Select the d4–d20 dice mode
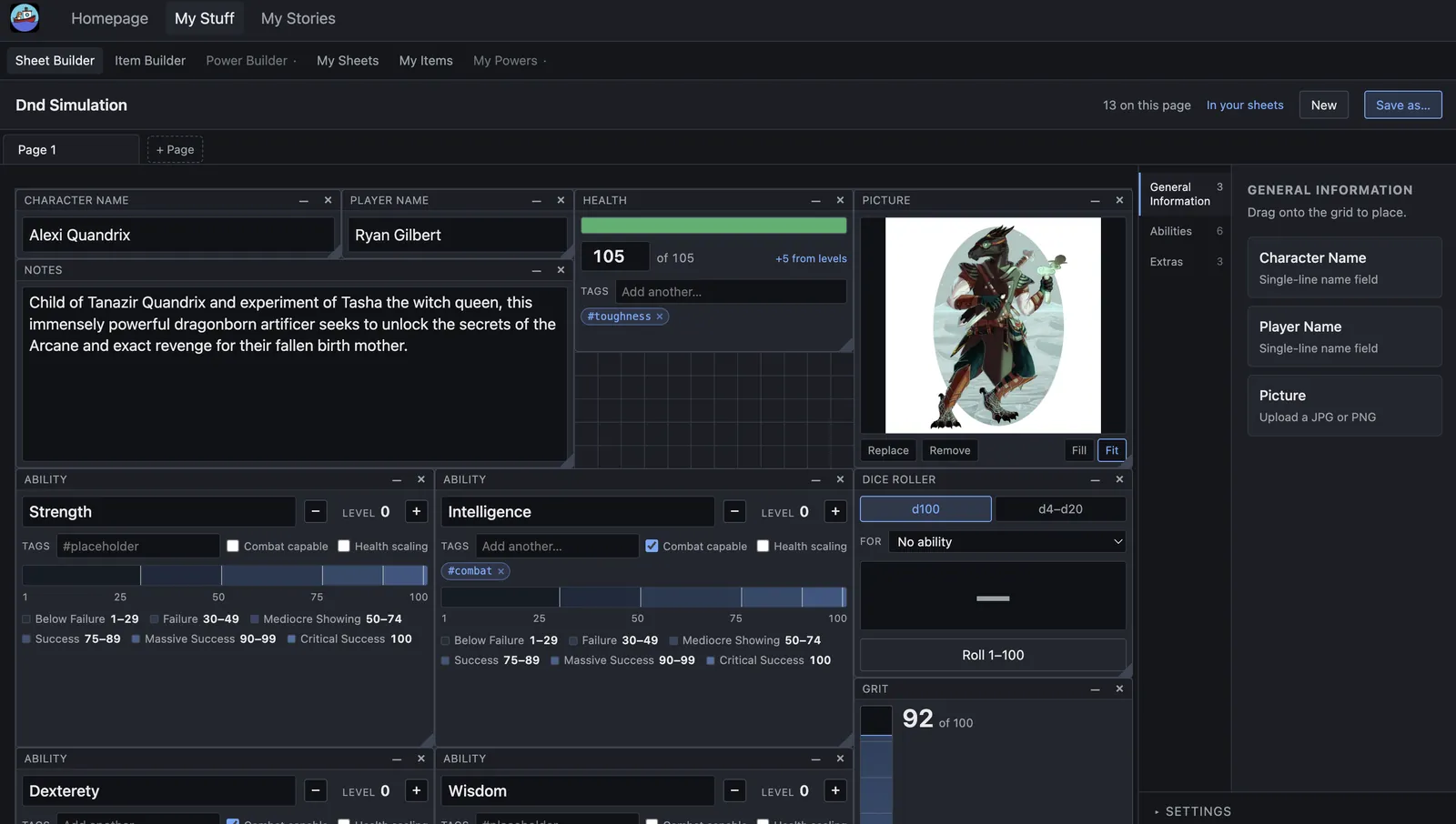Screen dimensions: 1456x824 coord(1060,509)
